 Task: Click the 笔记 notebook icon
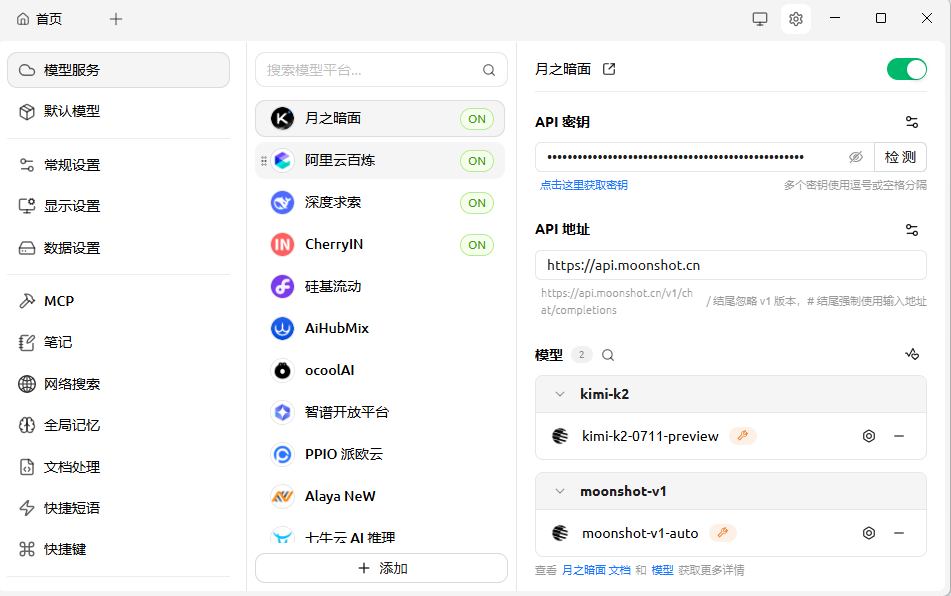click(x=27, y=343)
